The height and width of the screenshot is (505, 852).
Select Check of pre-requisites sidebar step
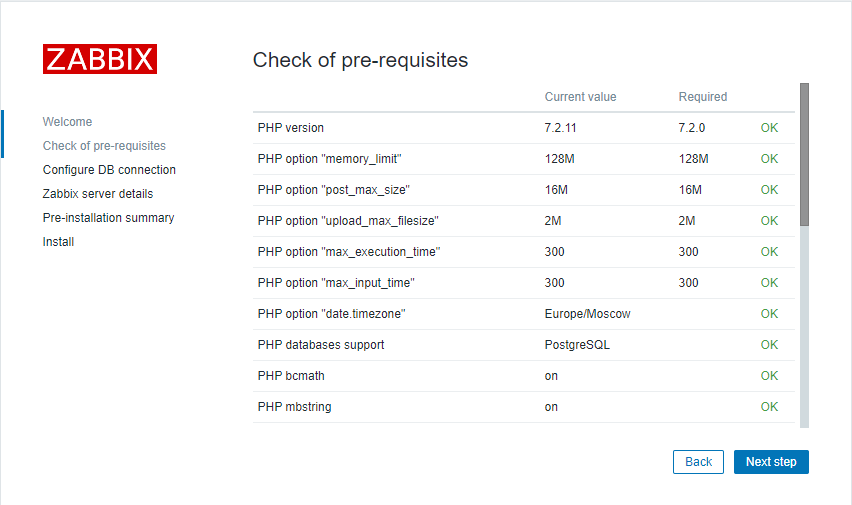point(104,146)
